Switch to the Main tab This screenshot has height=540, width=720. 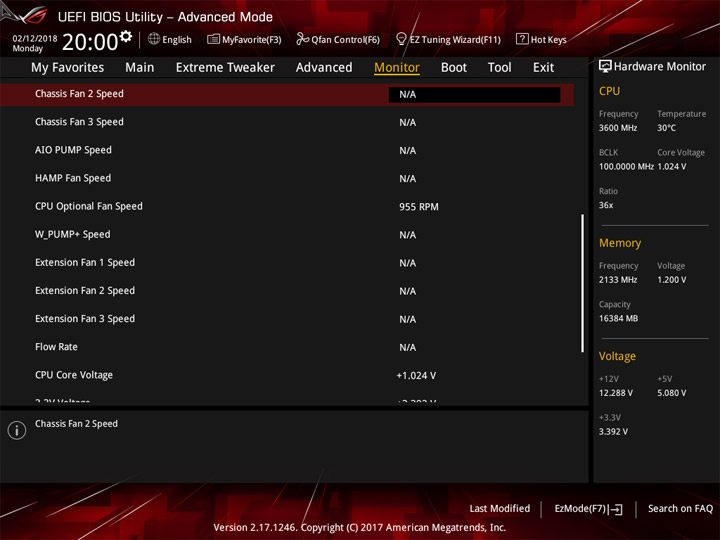click(x=140, y=68)
